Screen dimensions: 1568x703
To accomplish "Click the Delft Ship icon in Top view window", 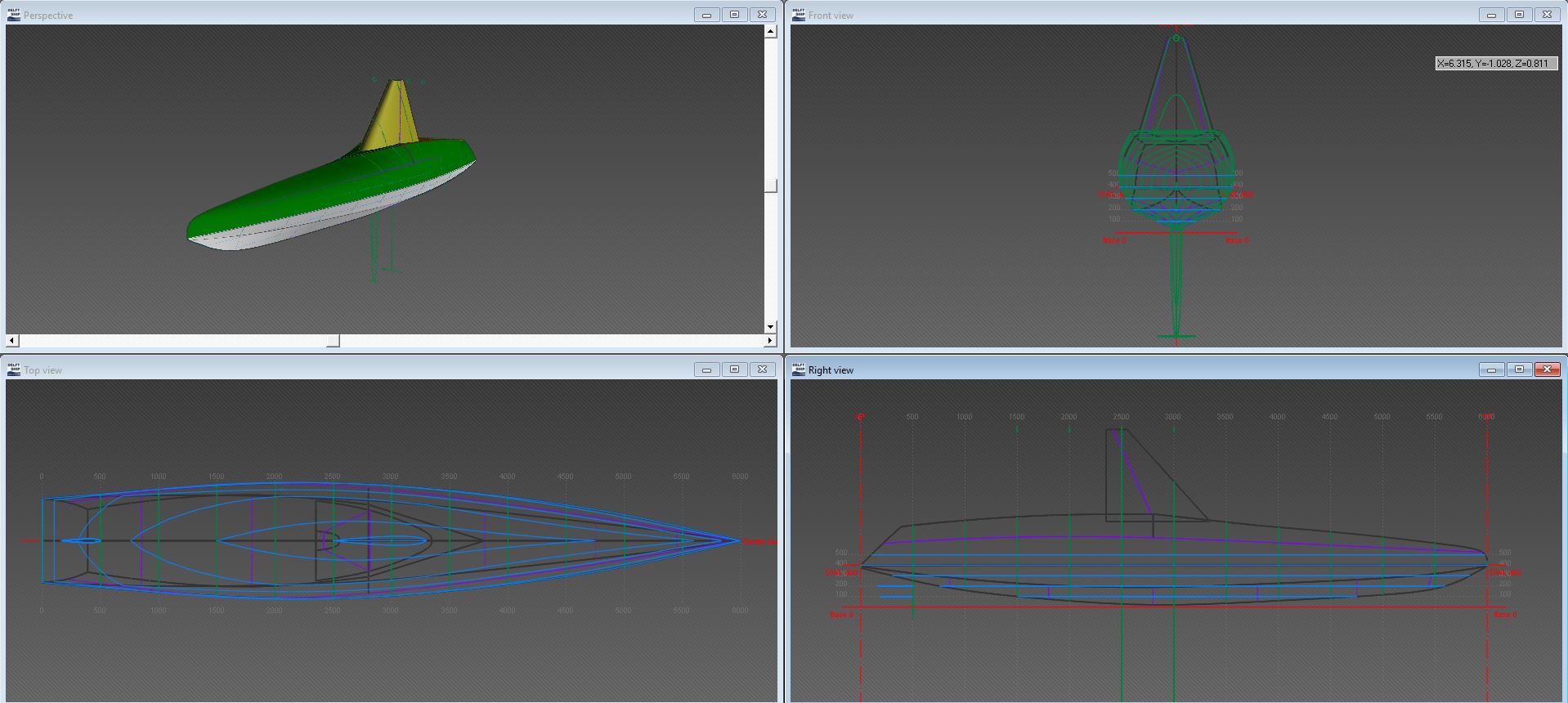I will (x=14, y=369).
